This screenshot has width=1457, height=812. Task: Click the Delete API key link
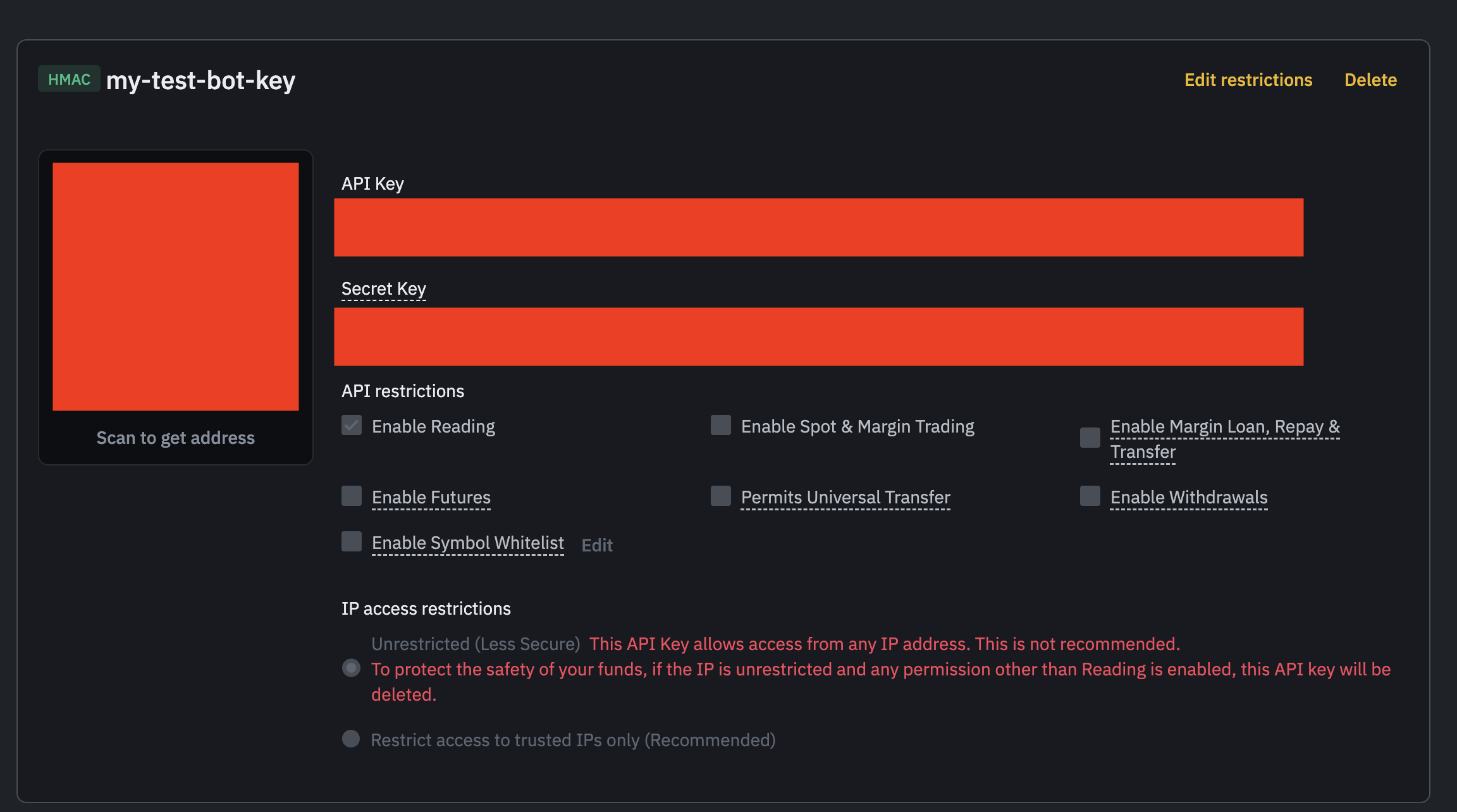[1370, 80]
